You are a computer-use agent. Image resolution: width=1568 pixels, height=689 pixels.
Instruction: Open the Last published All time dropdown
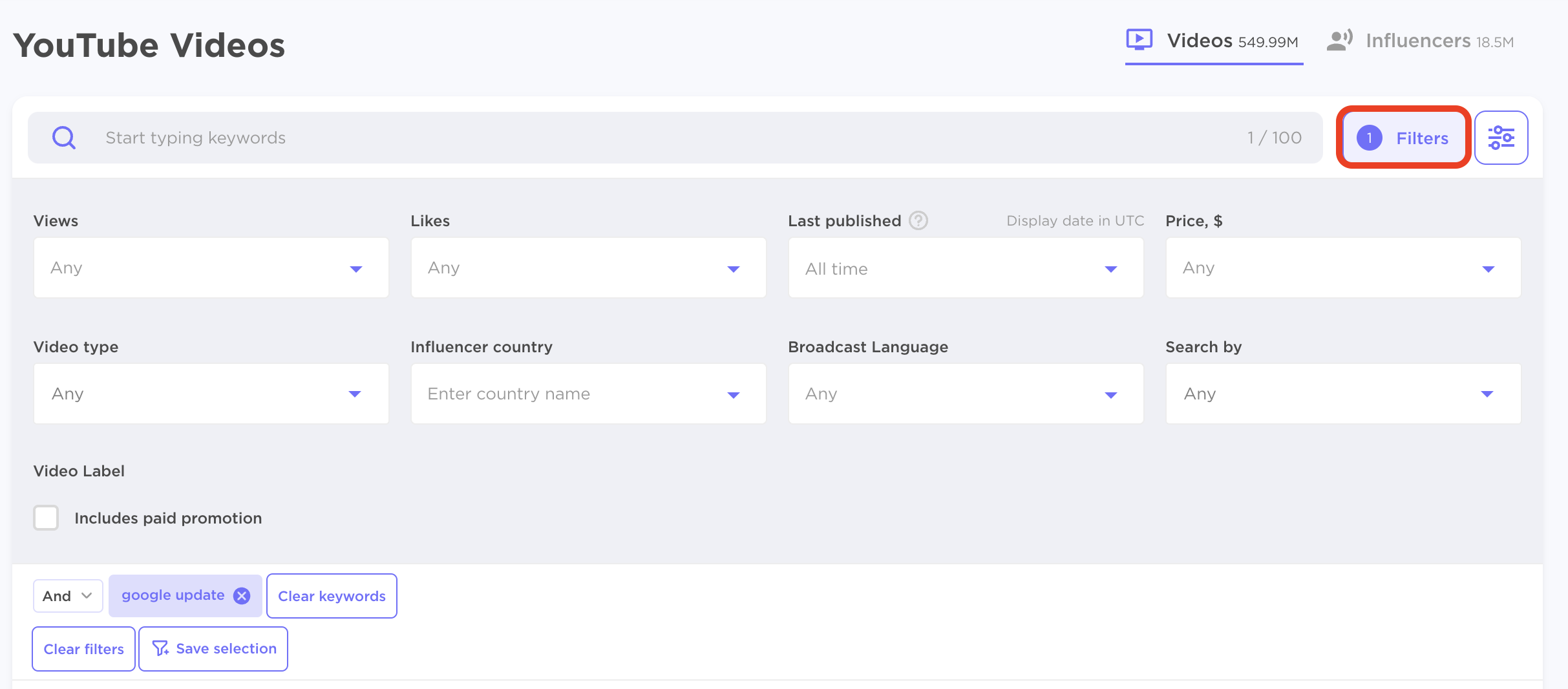click(966, 268)
